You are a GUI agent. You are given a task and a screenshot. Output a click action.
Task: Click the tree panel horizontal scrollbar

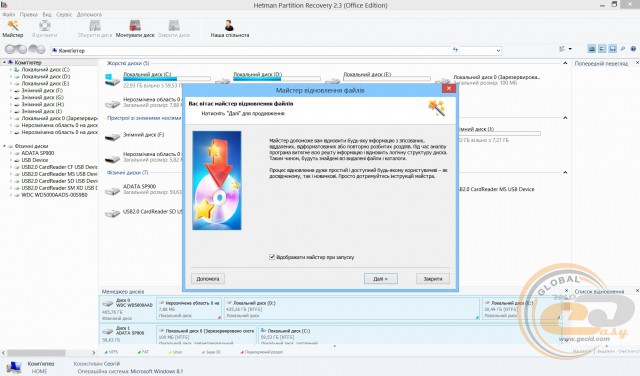coord(36,352)
